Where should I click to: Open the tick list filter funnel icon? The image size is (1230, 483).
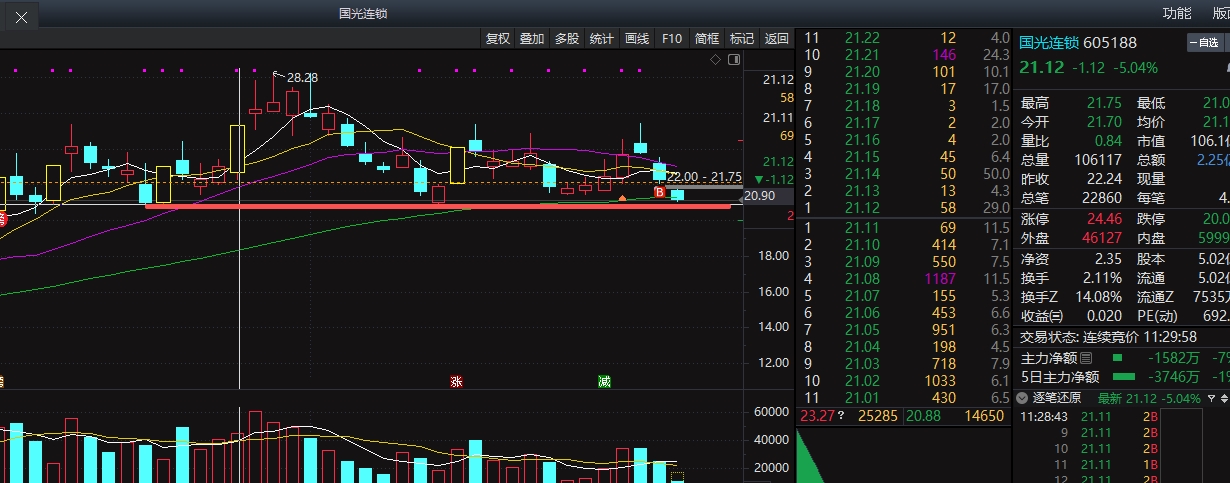(1211, 398)
